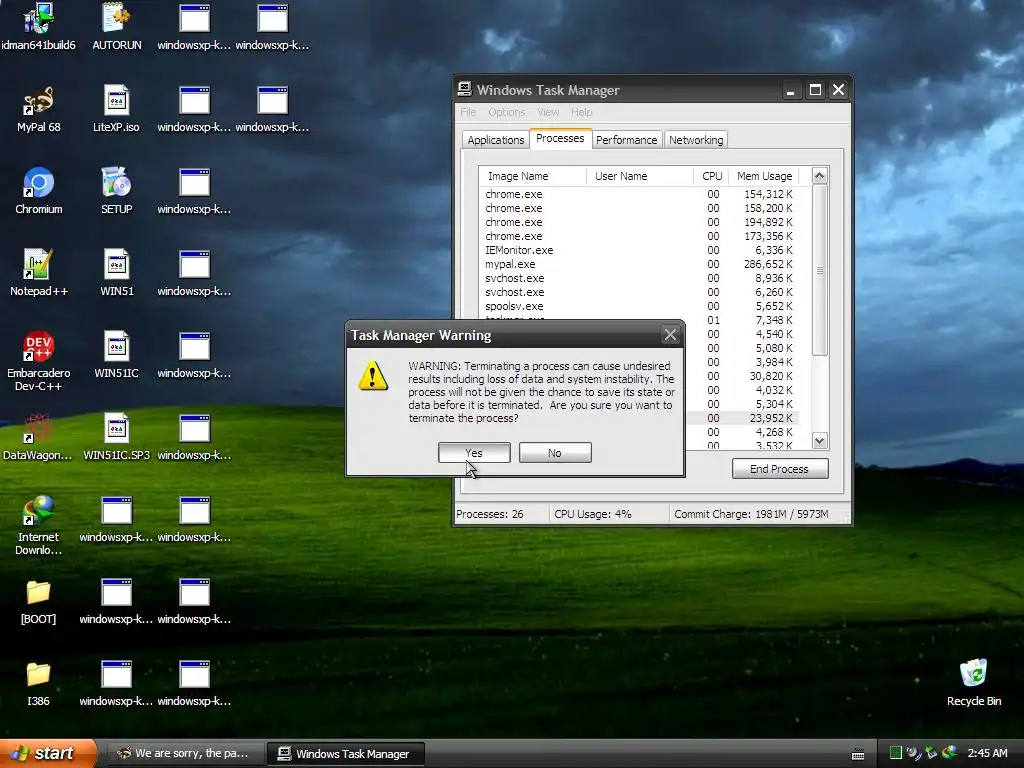Select the IEMonitor.exe process
The width and height of the screenshot is (1024, 768).
pos(639,250)
